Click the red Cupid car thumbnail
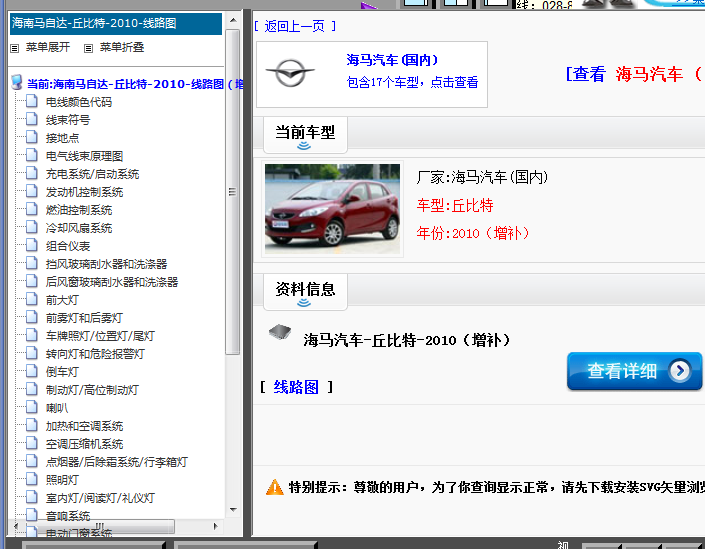 [x=332, y=209]
